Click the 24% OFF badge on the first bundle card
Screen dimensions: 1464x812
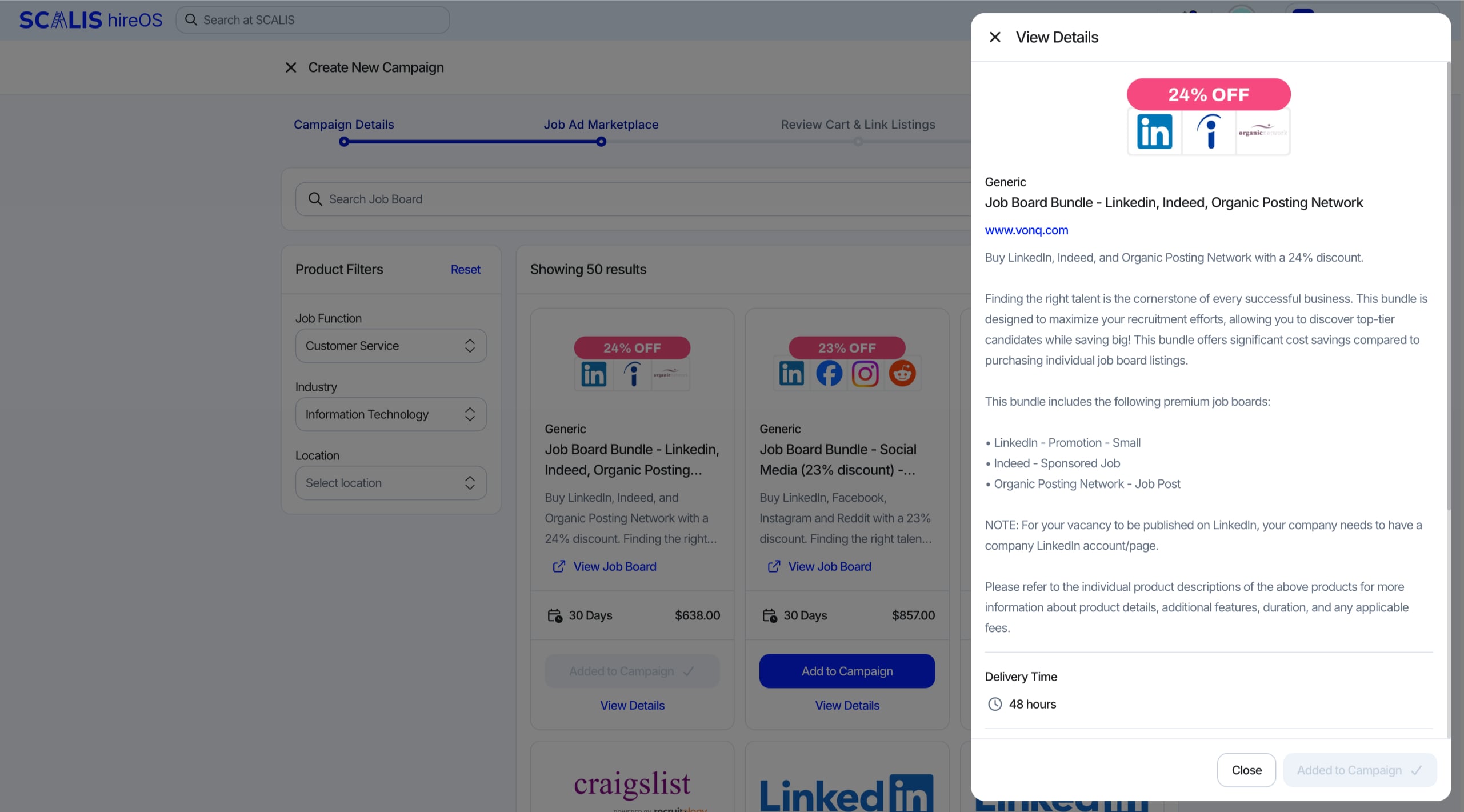[x=632, y=348]
